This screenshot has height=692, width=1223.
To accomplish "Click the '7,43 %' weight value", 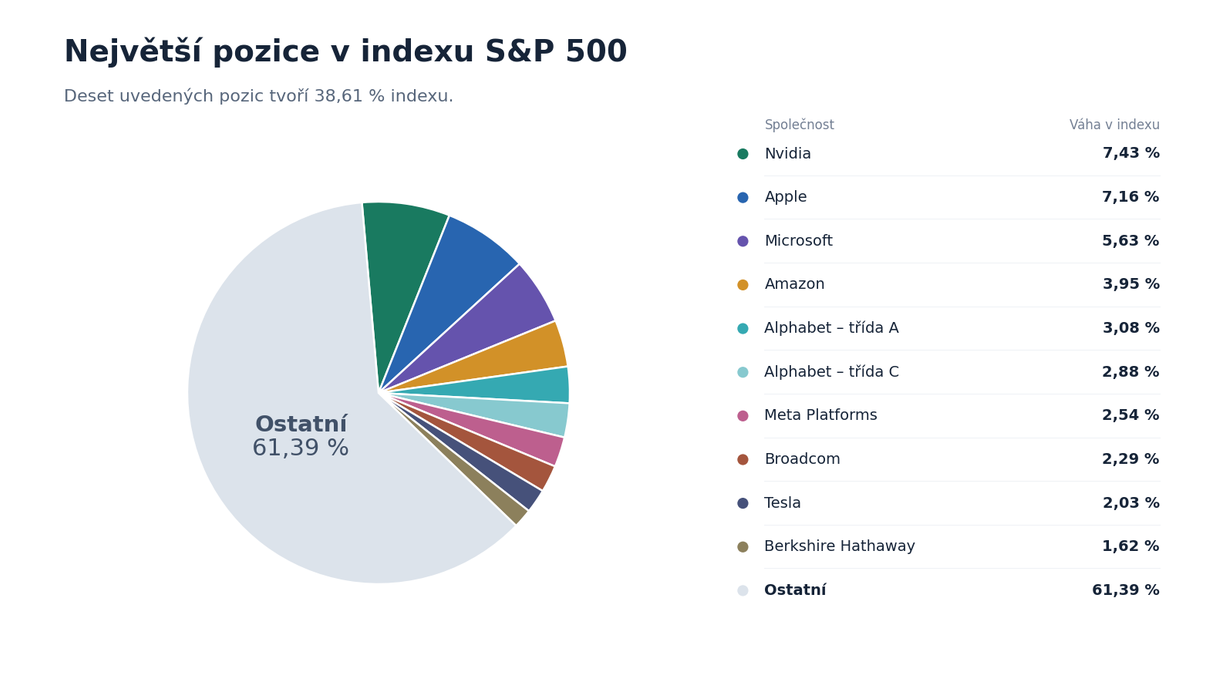I will [x=1131, y=154].
